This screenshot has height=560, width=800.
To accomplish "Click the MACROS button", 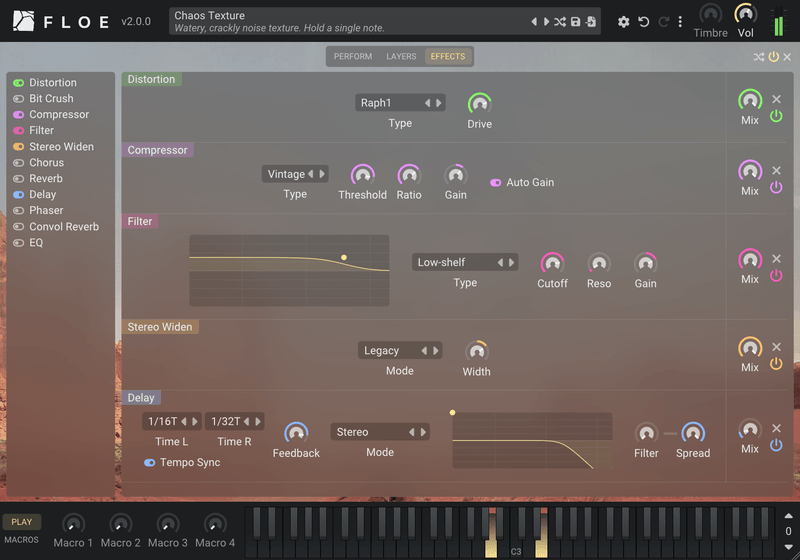I will coord(21,540).
